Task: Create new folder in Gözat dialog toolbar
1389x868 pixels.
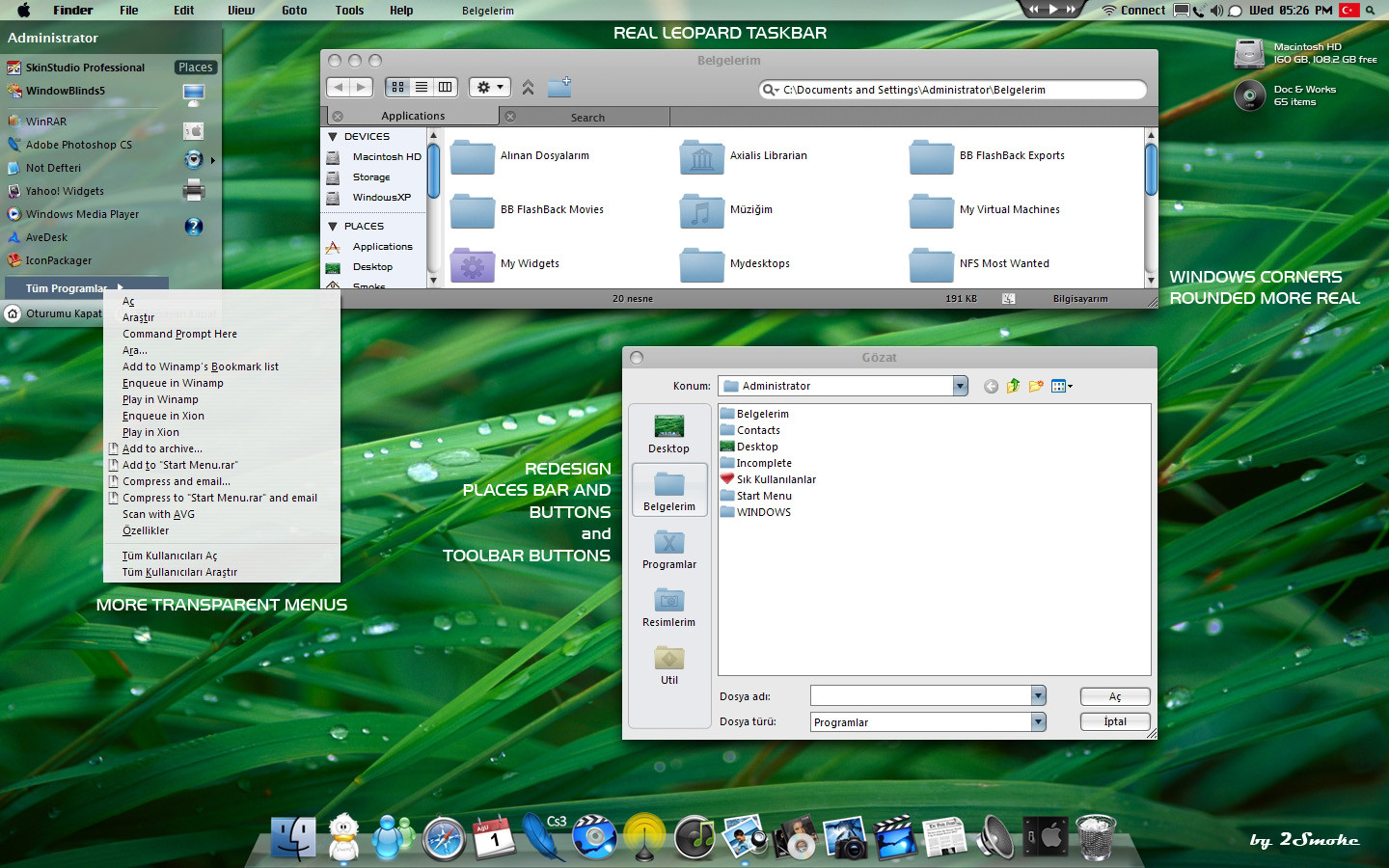Action: [1036, 386]
